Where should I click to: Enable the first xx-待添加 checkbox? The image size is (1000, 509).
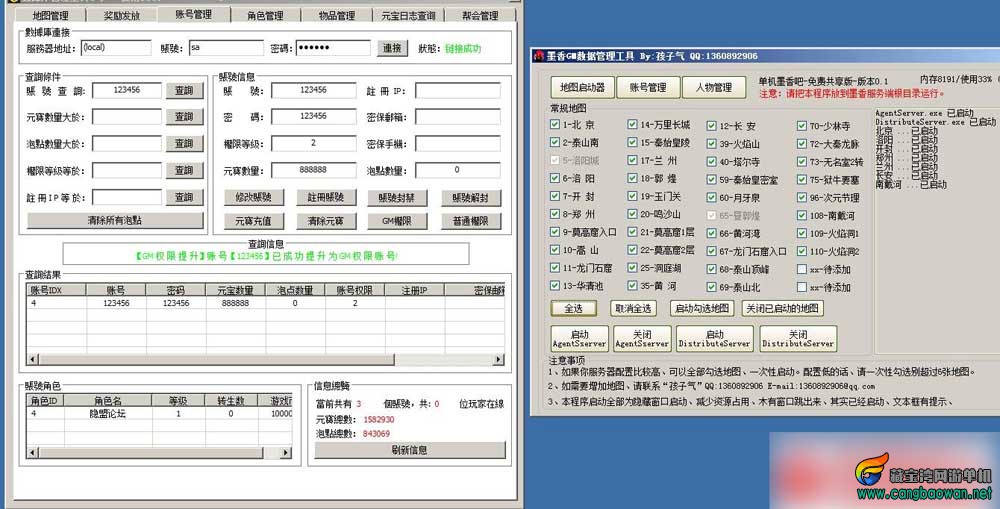coord(802,269)
